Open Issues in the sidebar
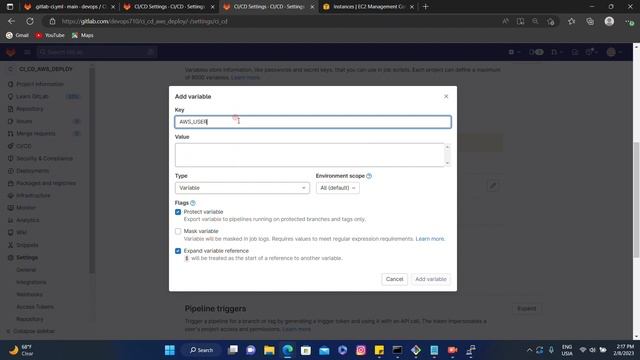Viewport: 640px width, 360px height. coord(24,121)
